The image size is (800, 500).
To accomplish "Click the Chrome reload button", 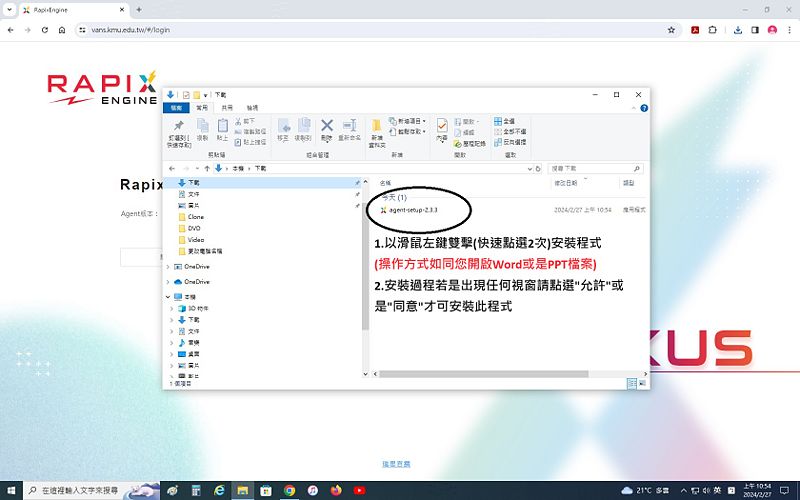I will tap(45, 30).
